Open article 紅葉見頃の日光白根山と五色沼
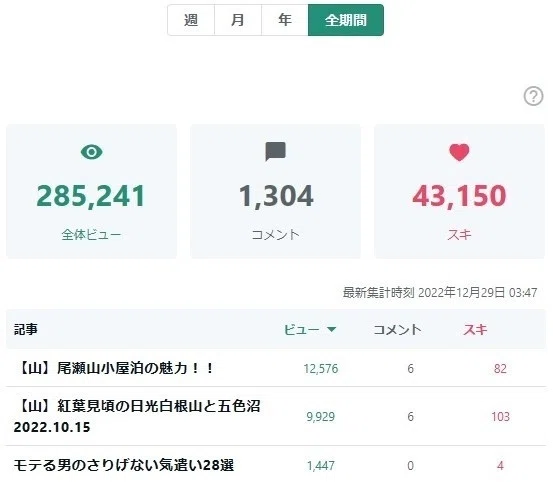 tap(137, 416)
